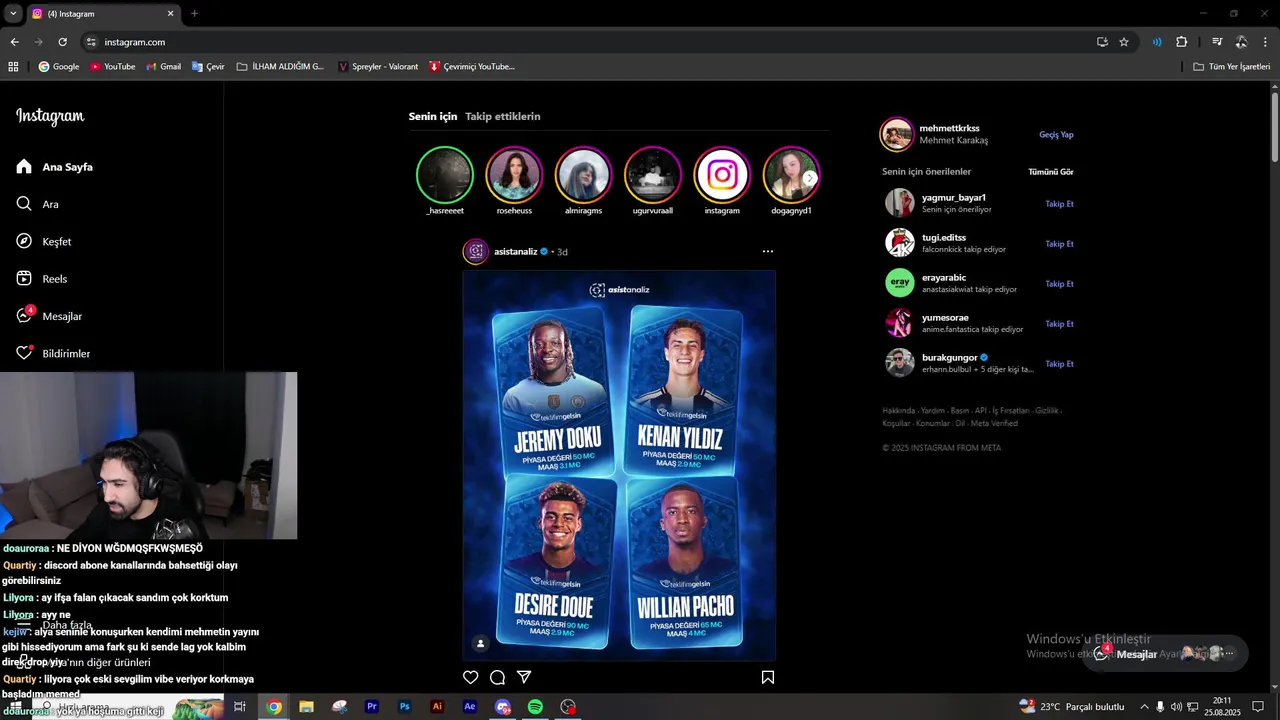Image resolution: width=1280 pixels, height=720 pixels.
Task: Go back with browser back arrow
Action: coord(14,42)
